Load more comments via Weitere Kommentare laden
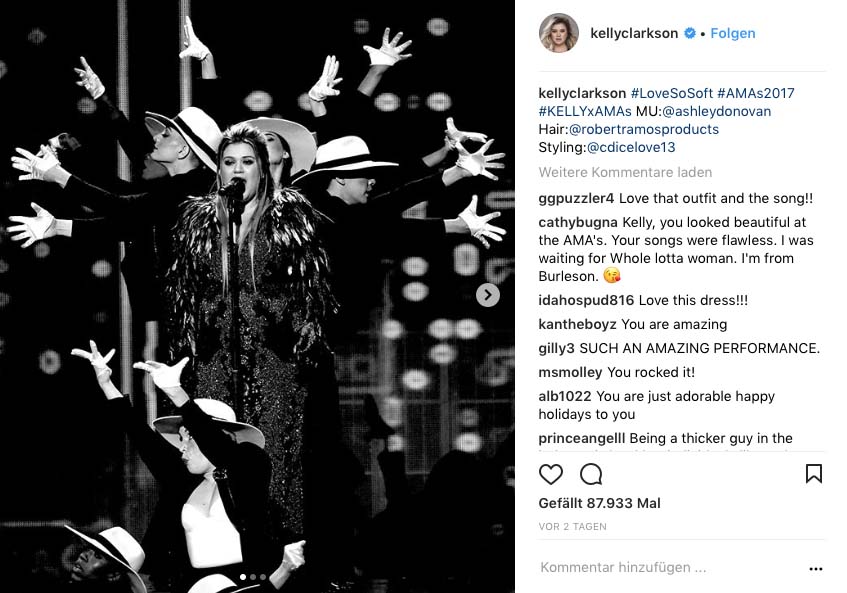 (x=625, y=172)
